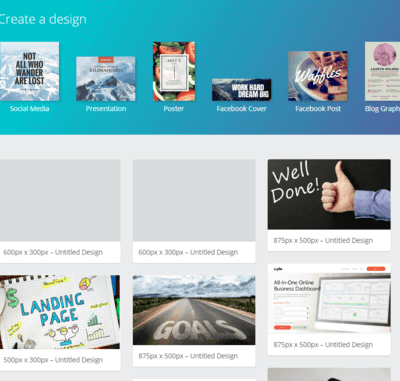The height and width of the screenshot is (381, 400).
Task: Click the Presentation label
Action: (106, 109)
